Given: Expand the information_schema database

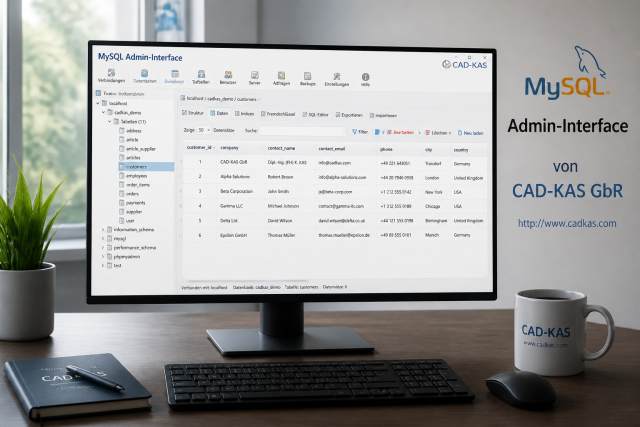Looking at the screenshot, I should click(103, 229).
